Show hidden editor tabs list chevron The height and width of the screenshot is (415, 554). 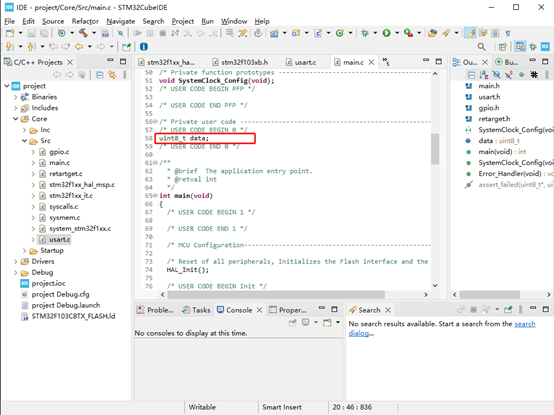pyautogui.click(x=386, y=62)
